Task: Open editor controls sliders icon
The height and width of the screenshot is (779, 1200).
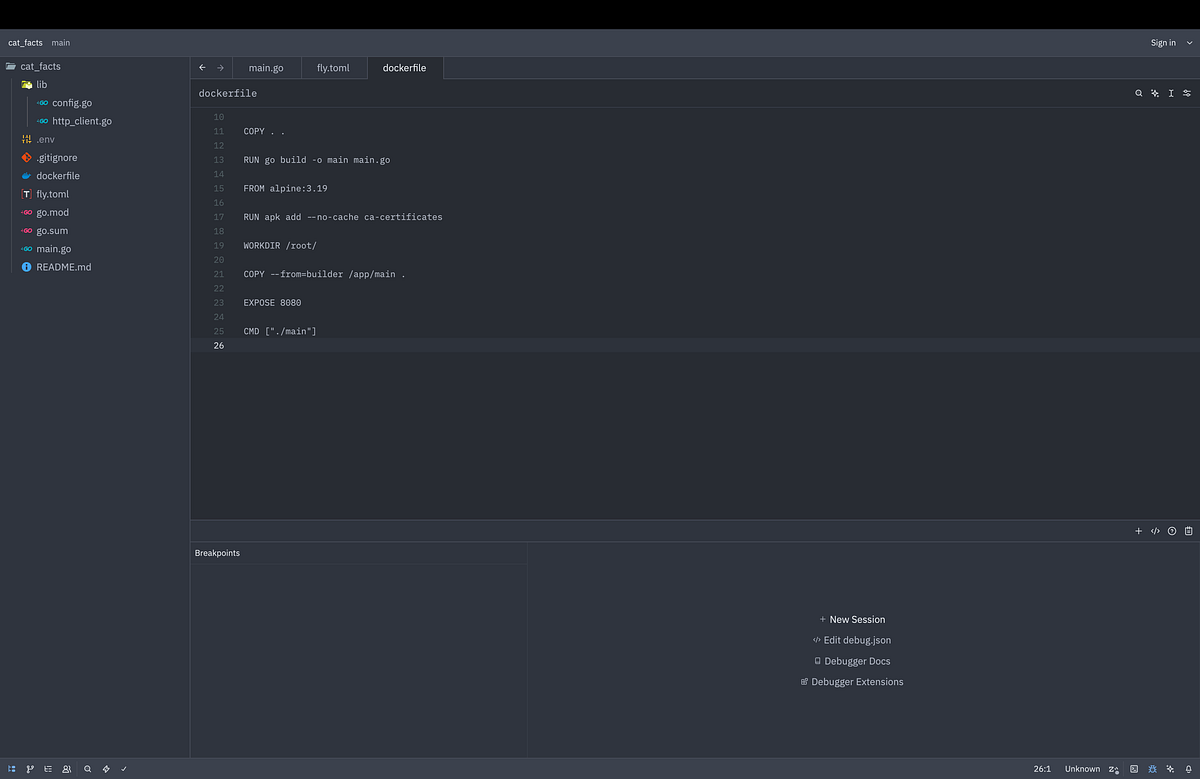Action: pyautogui.click(x=1187, y=93)
